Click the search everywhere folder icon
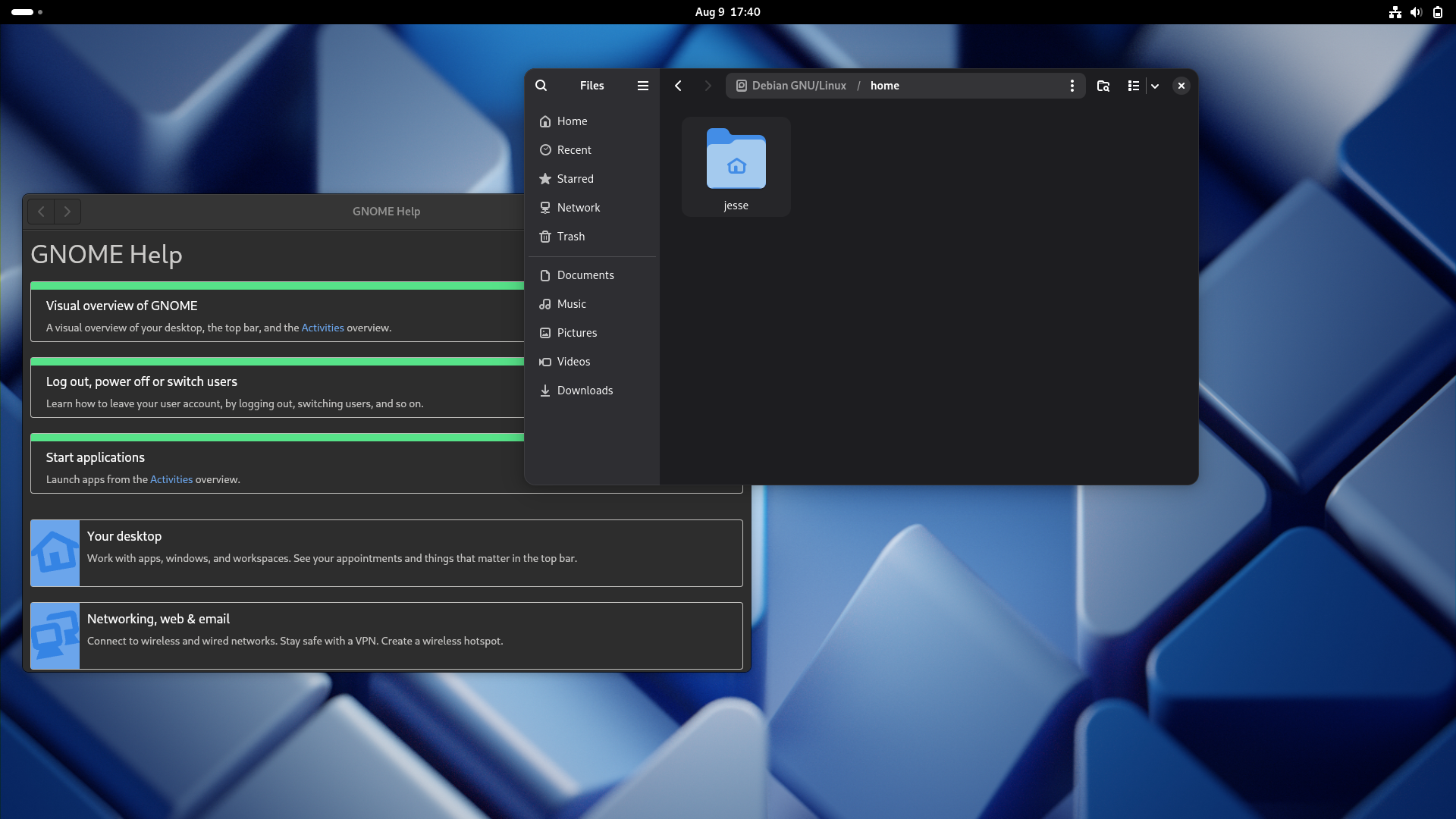Viewport: 1456px width, 819px height. pos(1103,86)
